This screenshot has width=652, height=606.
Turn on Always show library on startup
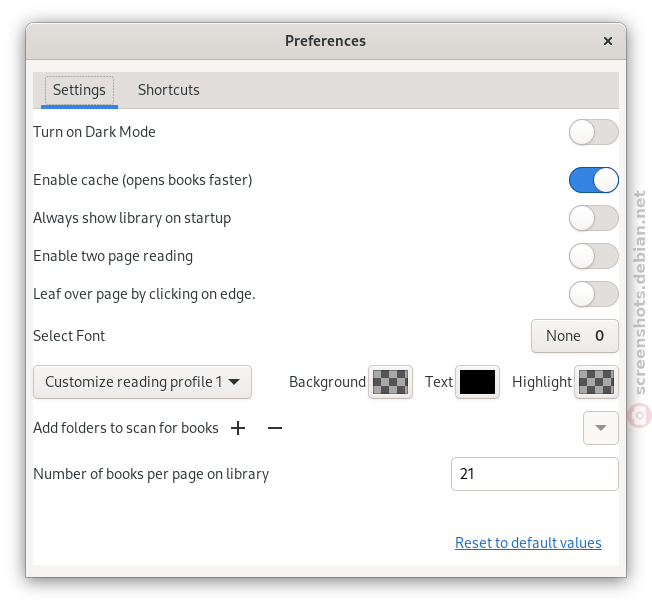pos(593,218)
